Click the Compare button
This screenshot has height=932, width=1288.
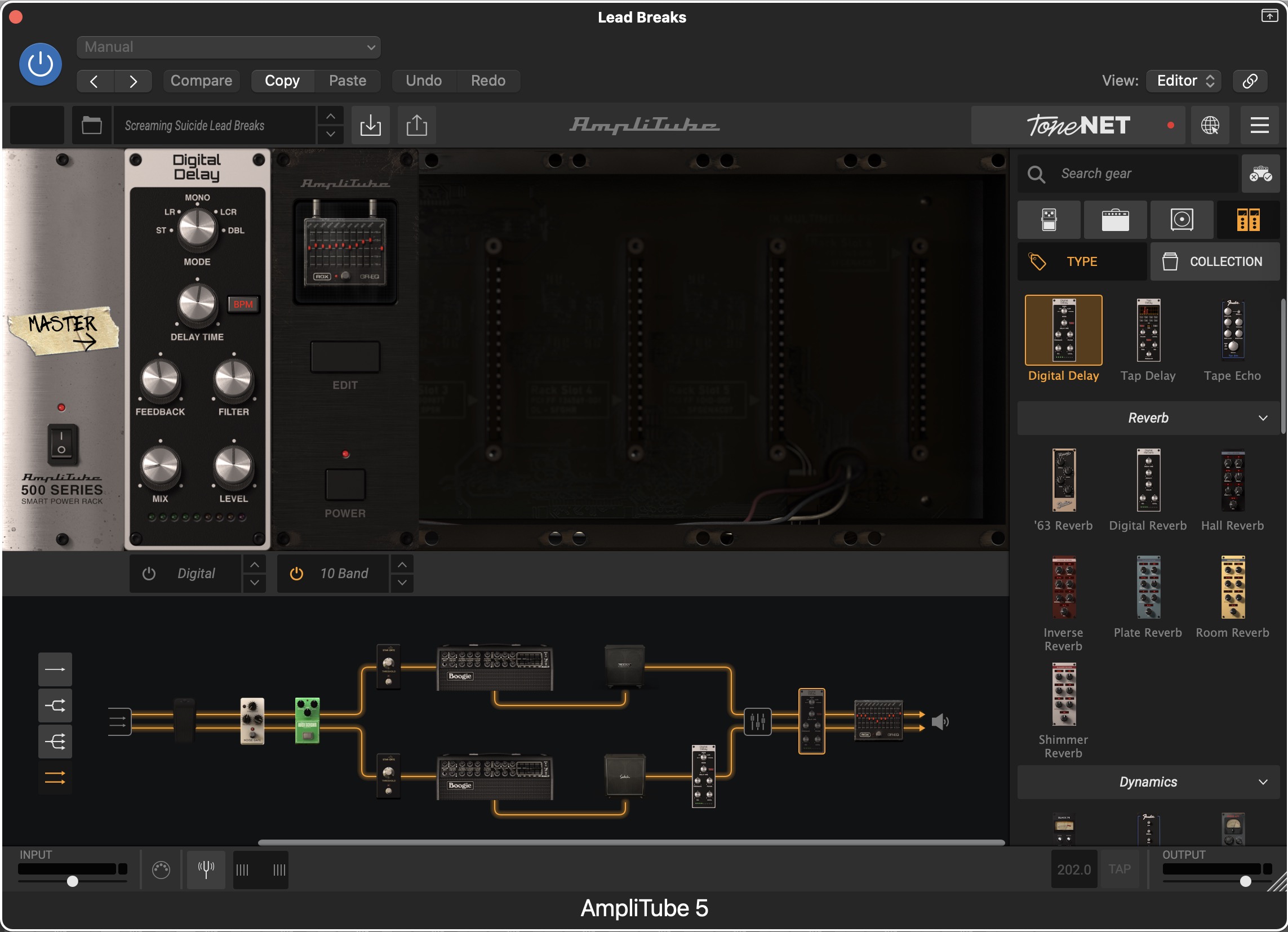pos(201,81)
